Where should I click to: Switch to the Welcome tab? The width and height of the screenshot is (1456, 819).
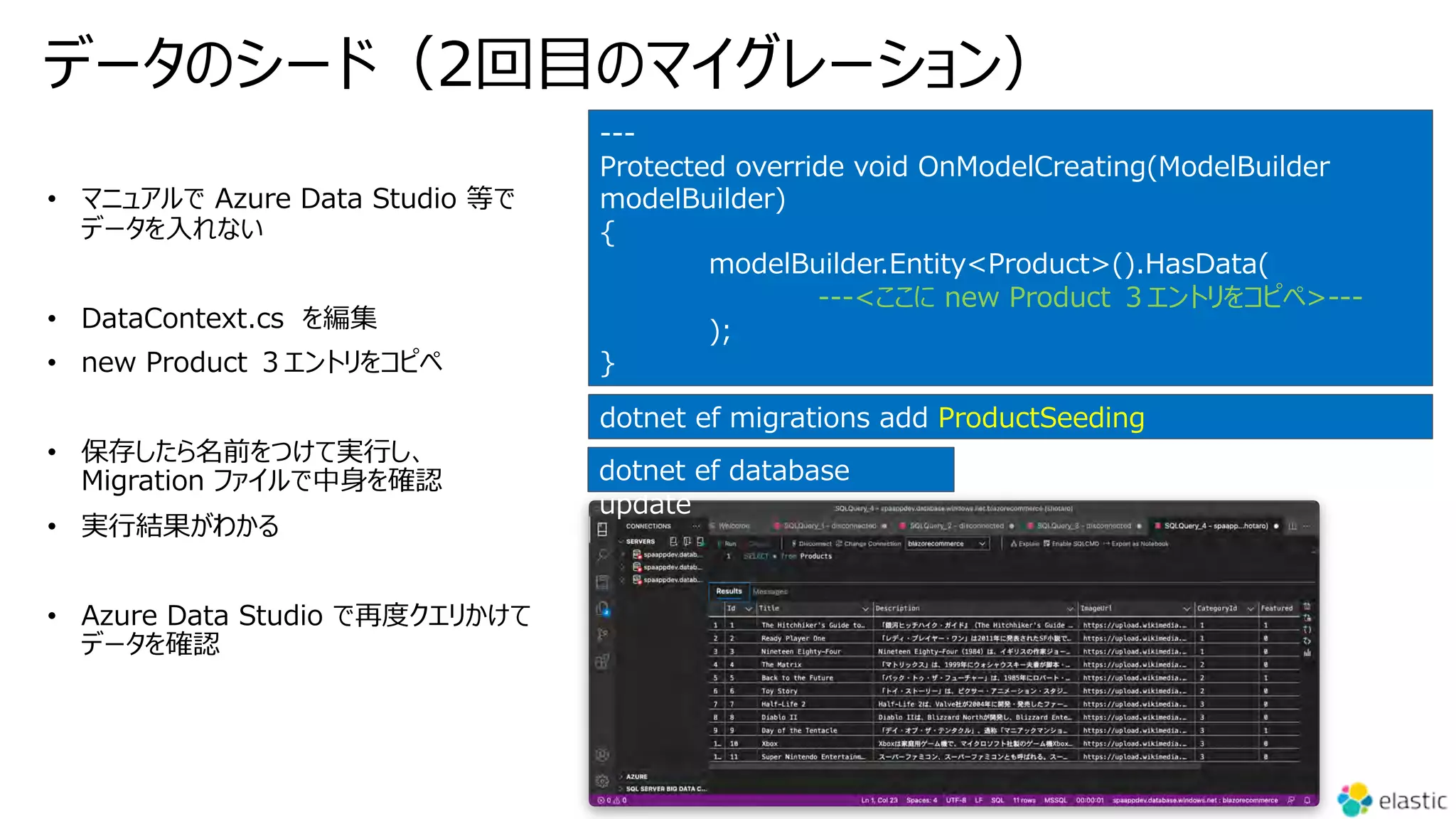click(730, 526)
